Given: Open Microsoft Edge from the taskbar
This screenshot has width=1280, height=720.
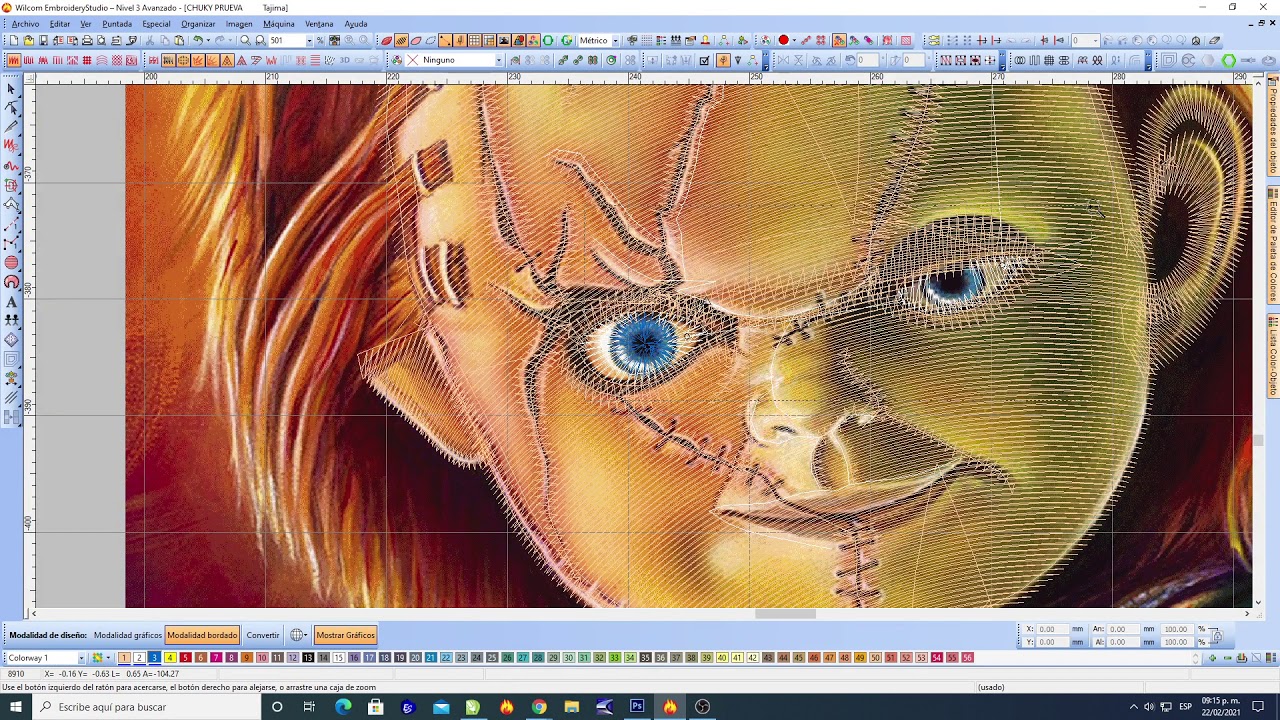Looking at the screenshot, I should coord(343,707).
